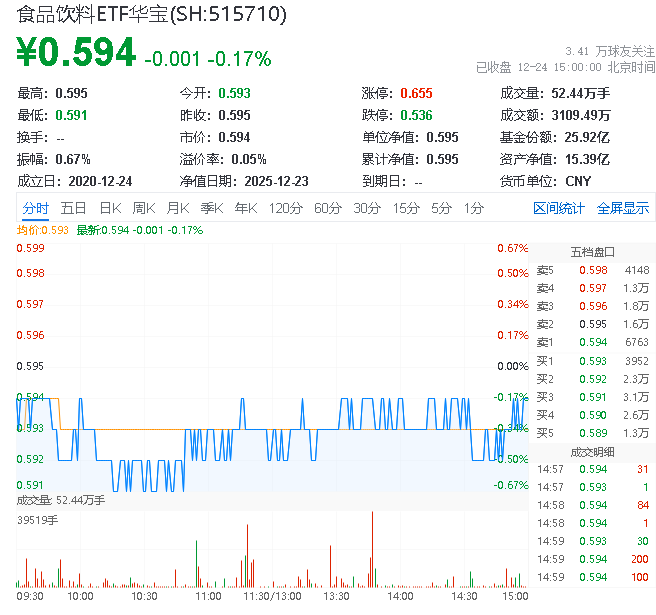Open the 1分 interval tab
Screen dimensions: 656x615
(473, 208)
